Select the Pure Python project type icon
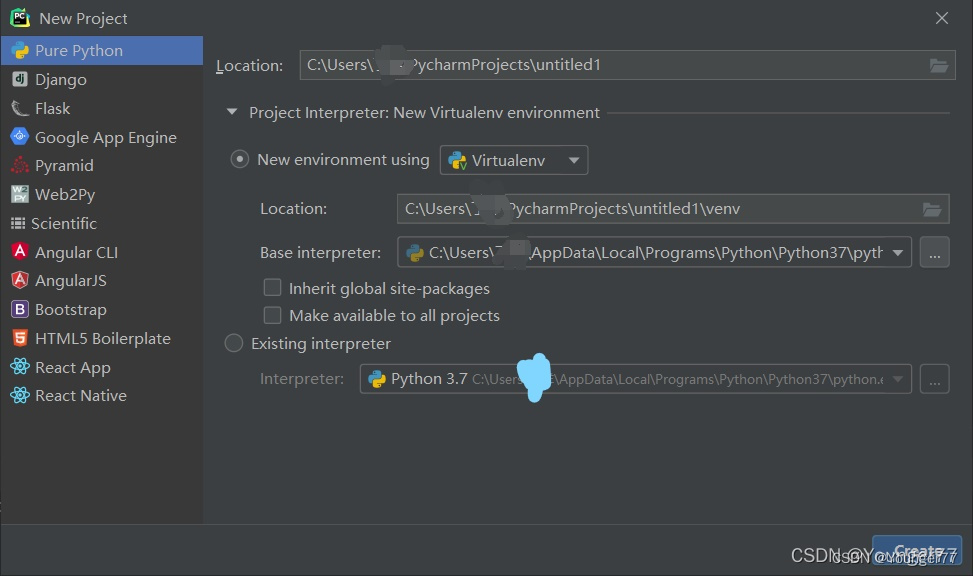The height and width of the screenshot is (576, 973). [20, 50]
